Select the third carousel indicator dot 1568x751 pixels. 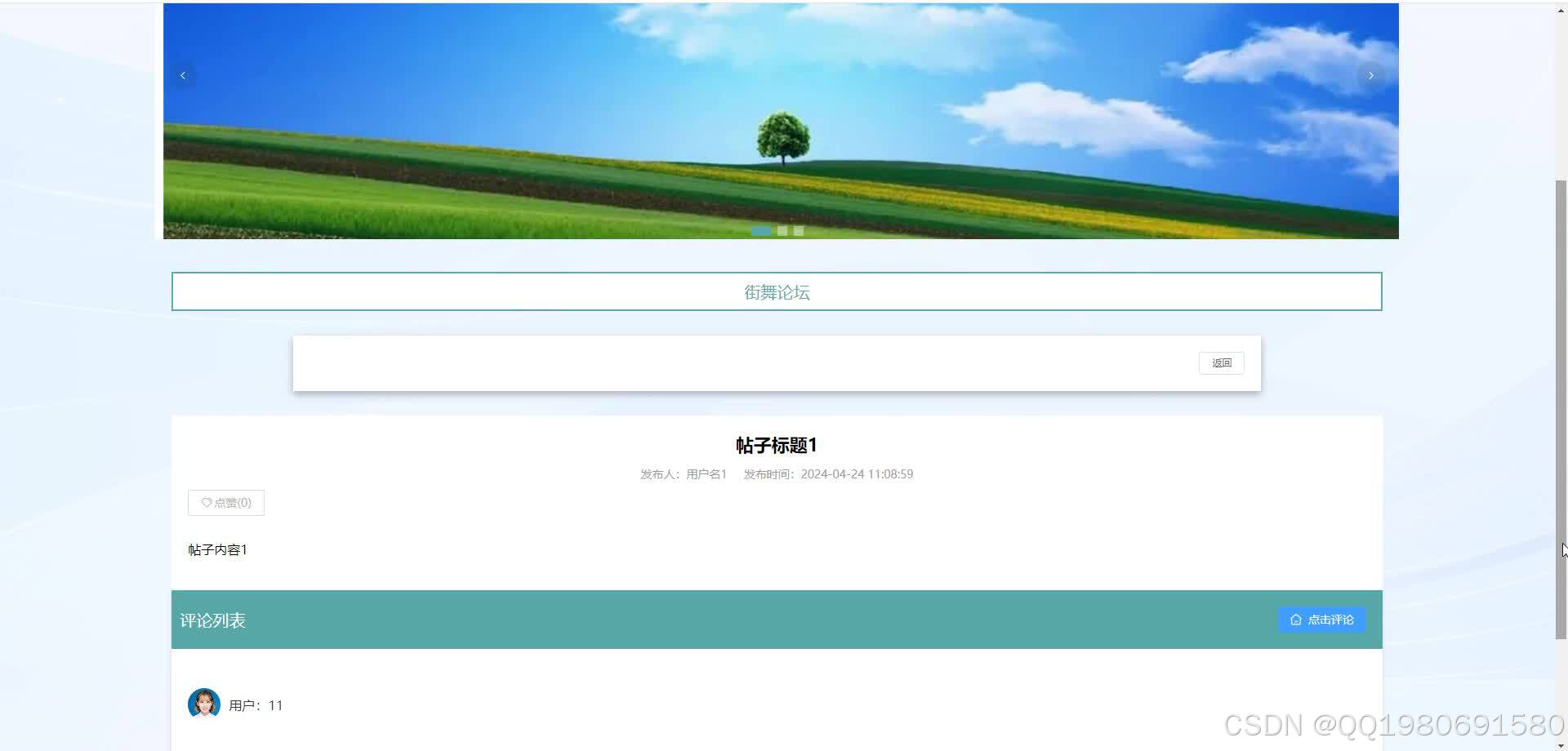(x=798, y=231)
